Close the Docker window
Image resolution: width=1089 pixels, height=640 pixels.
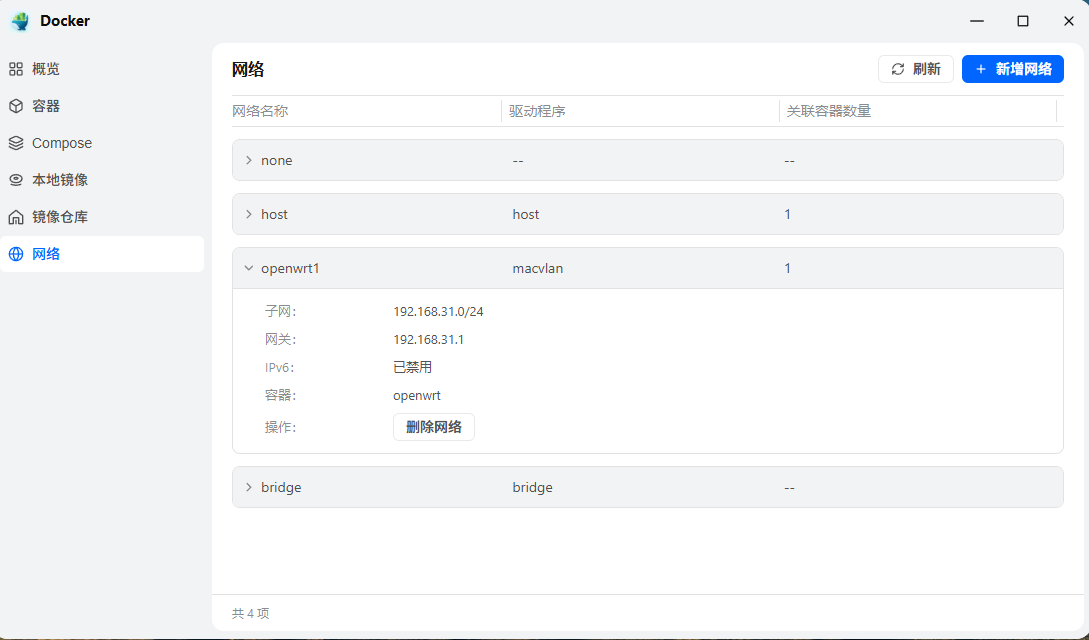[1069, 21]
